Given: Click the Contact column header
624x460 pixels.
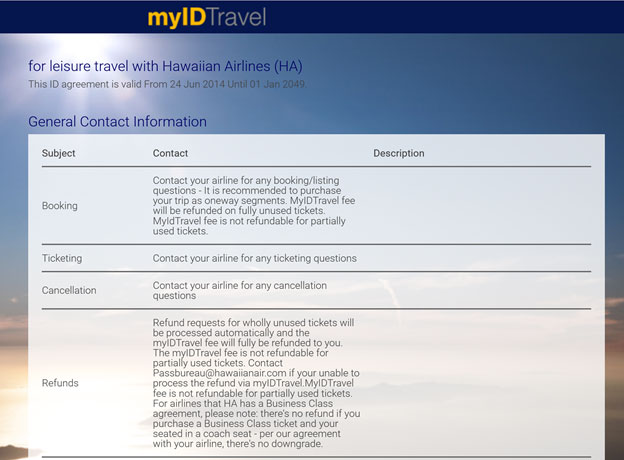Looking at the screenshot, I should (x=170, y=153).
